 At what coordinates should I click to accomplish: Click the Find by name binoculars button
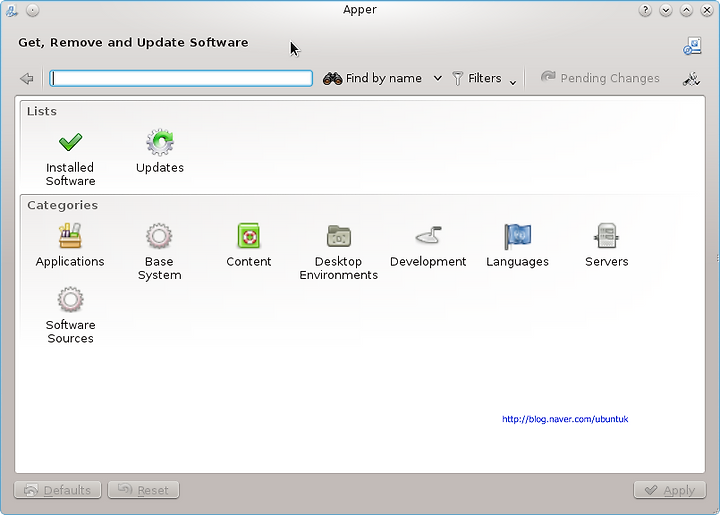(x=372, y=78)
